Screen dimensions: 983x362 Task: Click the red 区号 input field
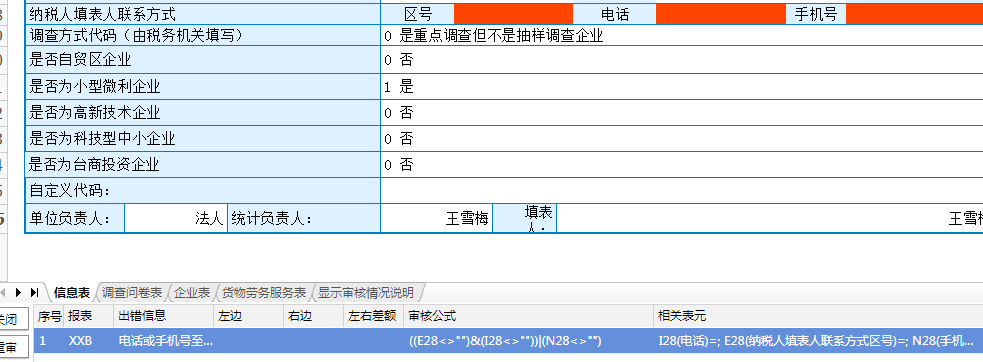pyautogui.click(x=513, y=14)
